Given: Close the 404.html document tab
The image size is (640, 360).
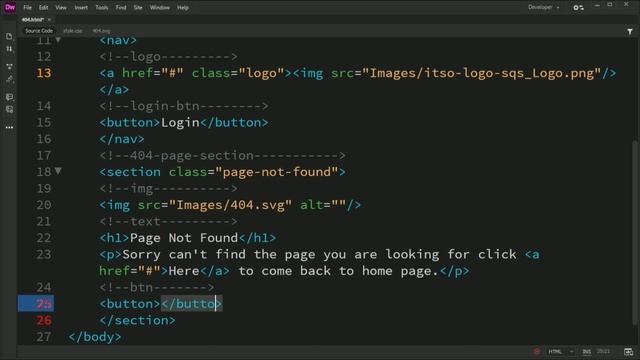Looking at the screenshot, I should click(49, 20).
